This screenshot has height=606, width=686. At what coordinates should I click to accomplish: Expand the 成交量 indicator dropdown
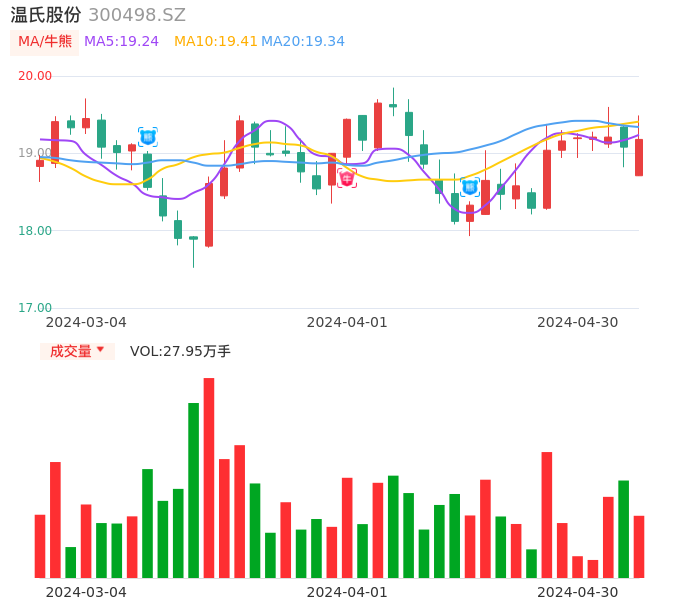[77, 351]
